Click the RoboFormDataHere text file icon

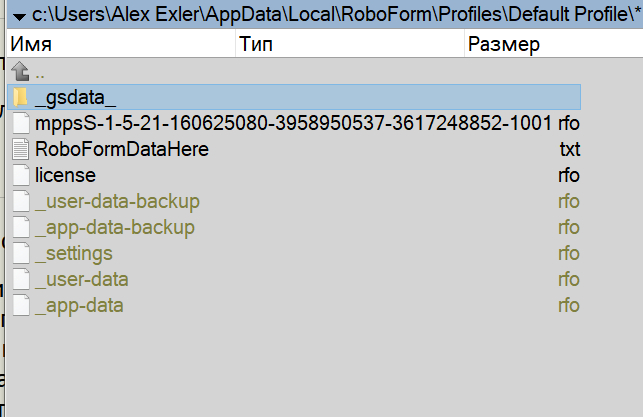pyautogui.click(x=21, y=149)
